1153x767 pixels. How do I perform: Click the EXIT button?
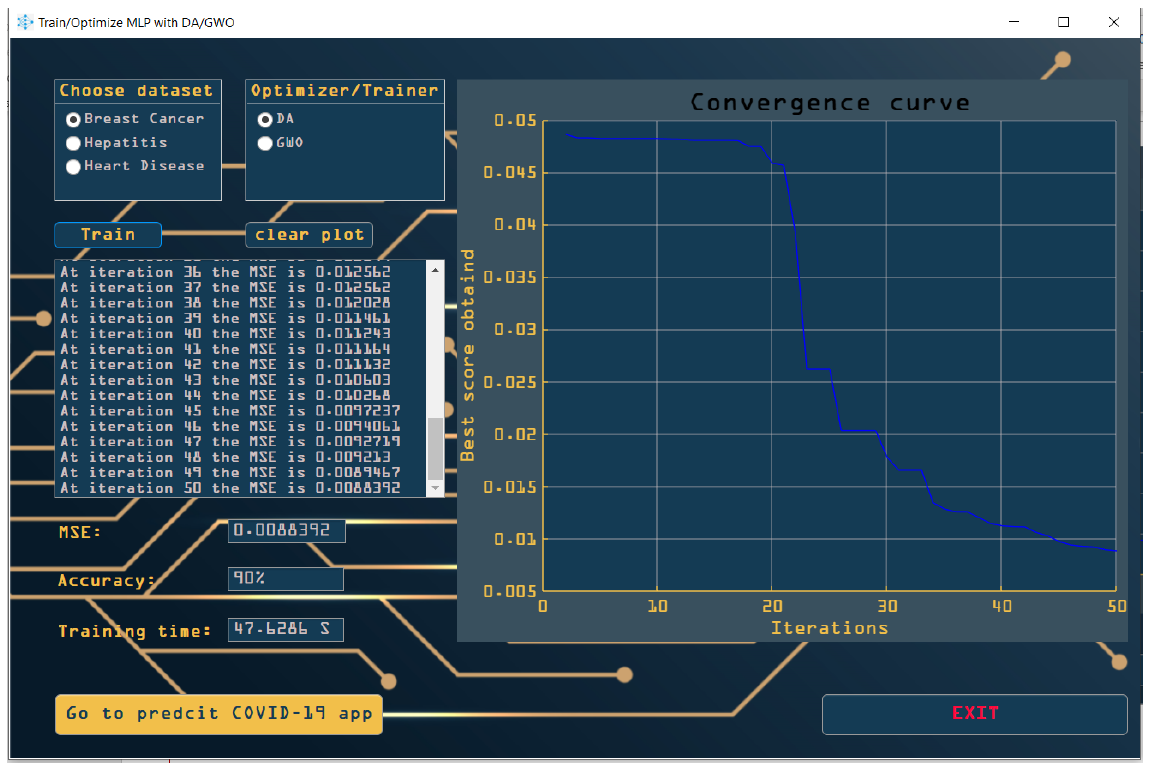[x=974, y=713]
